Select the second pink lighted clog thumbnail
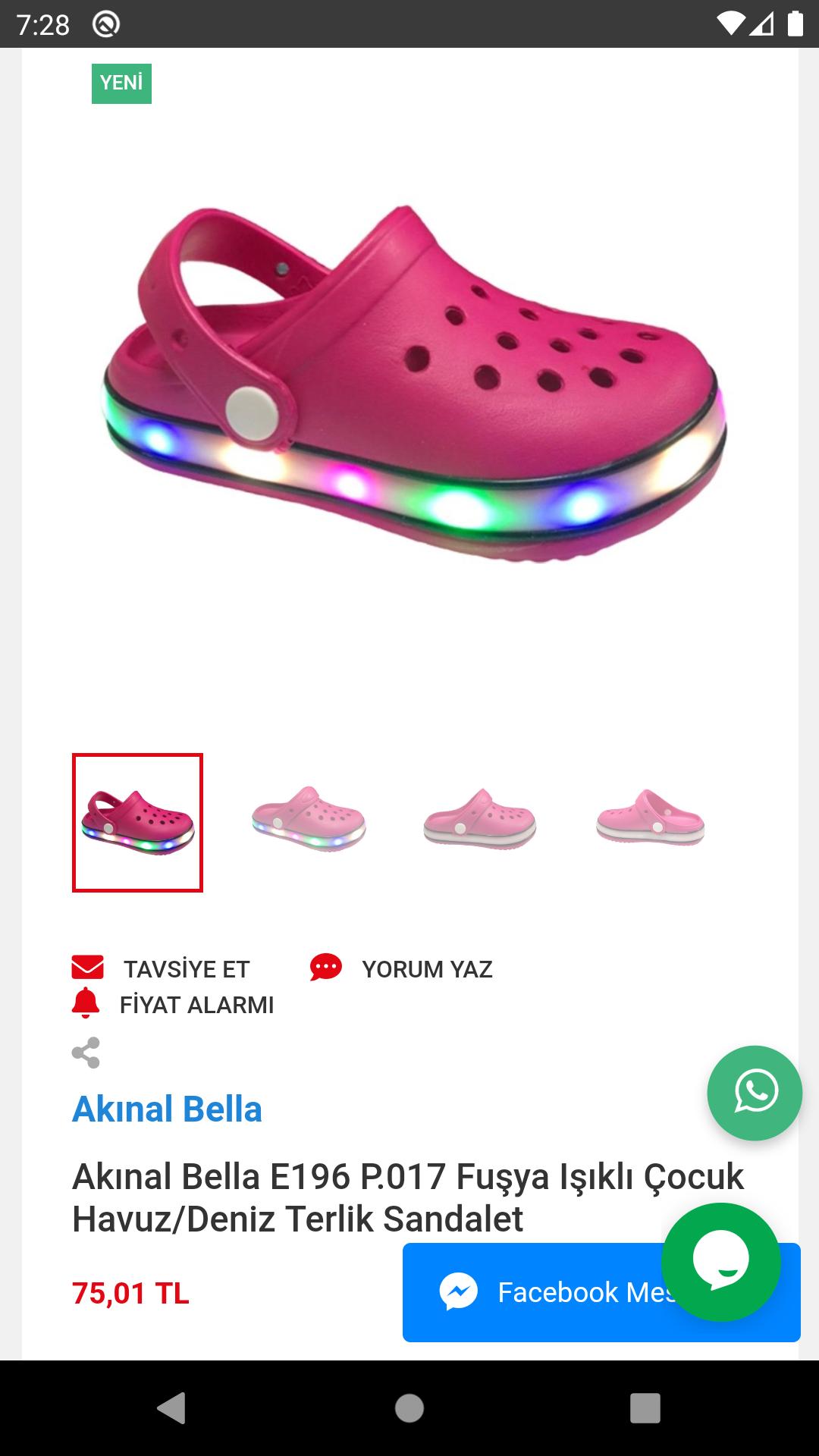 (x=309, y=820)
